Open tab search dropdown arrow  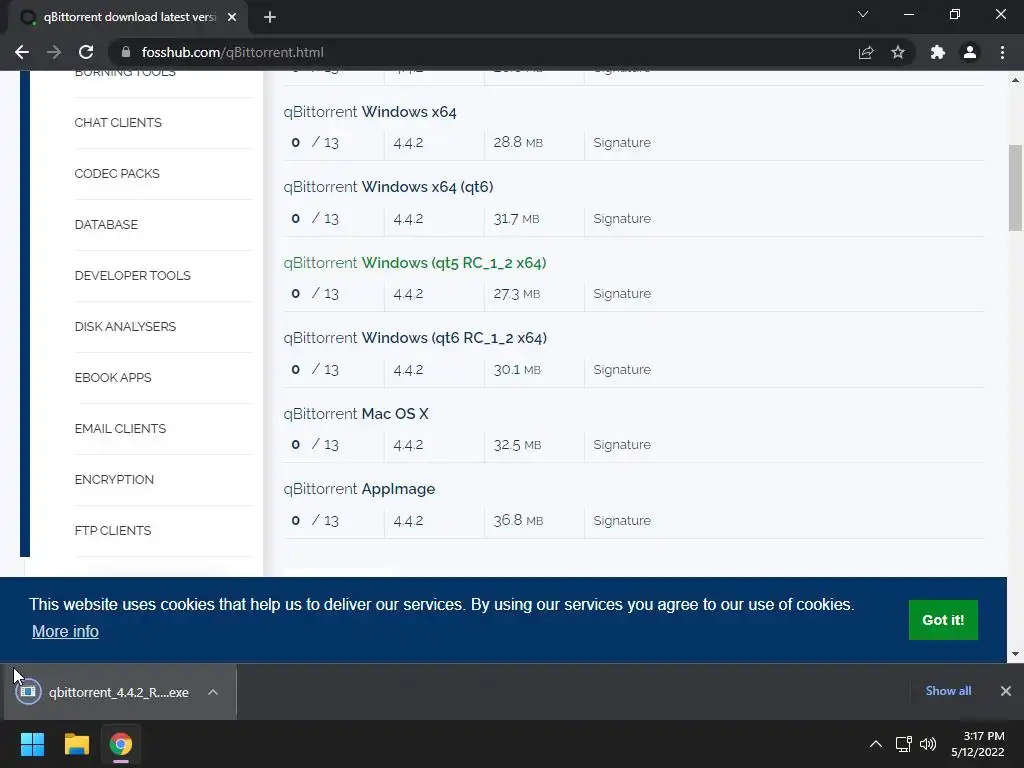pos(863,14)
